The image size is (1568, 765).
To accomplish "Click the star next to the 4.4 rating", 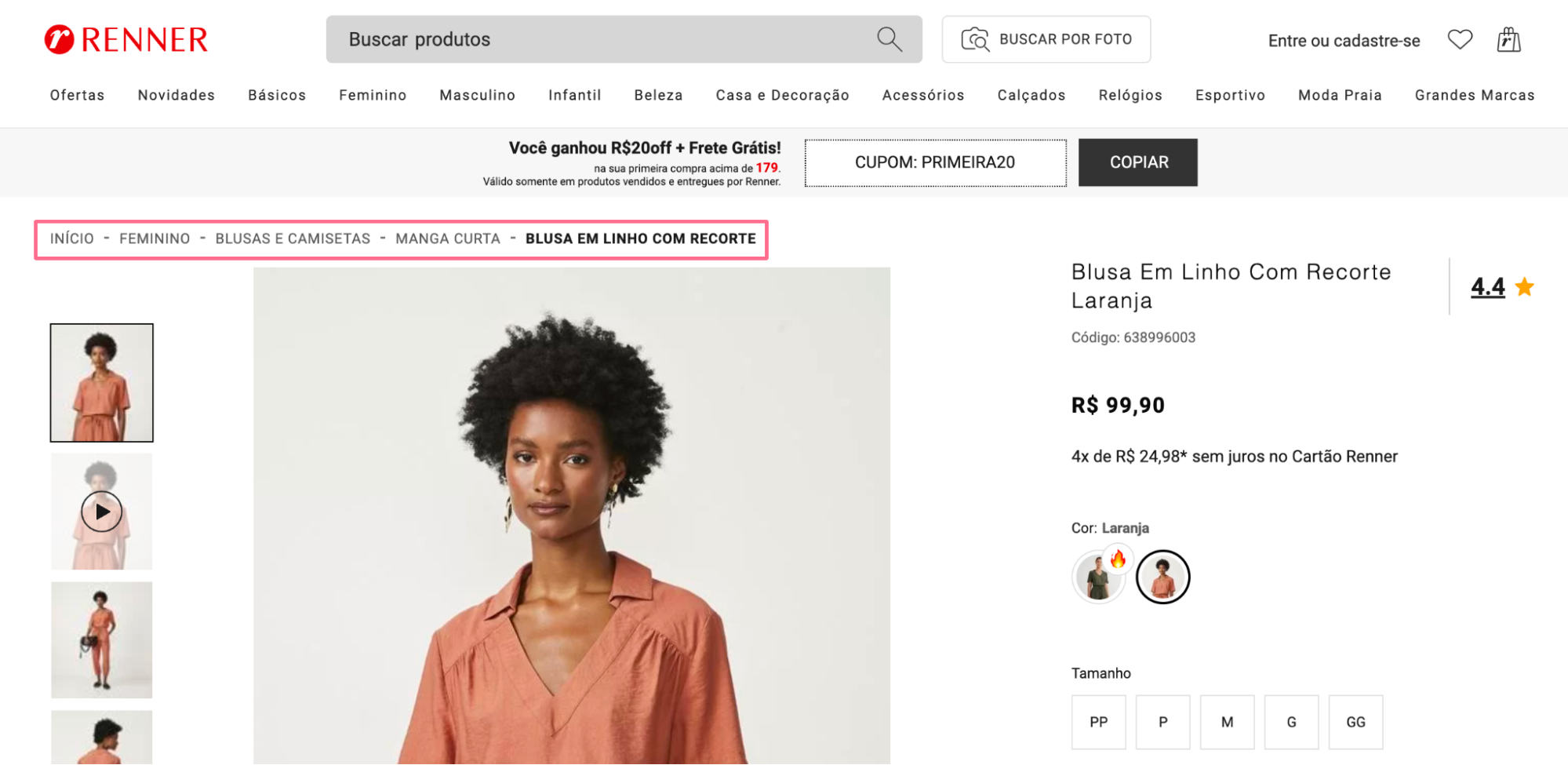I will pyautogui.click(x=1525, y=287).
